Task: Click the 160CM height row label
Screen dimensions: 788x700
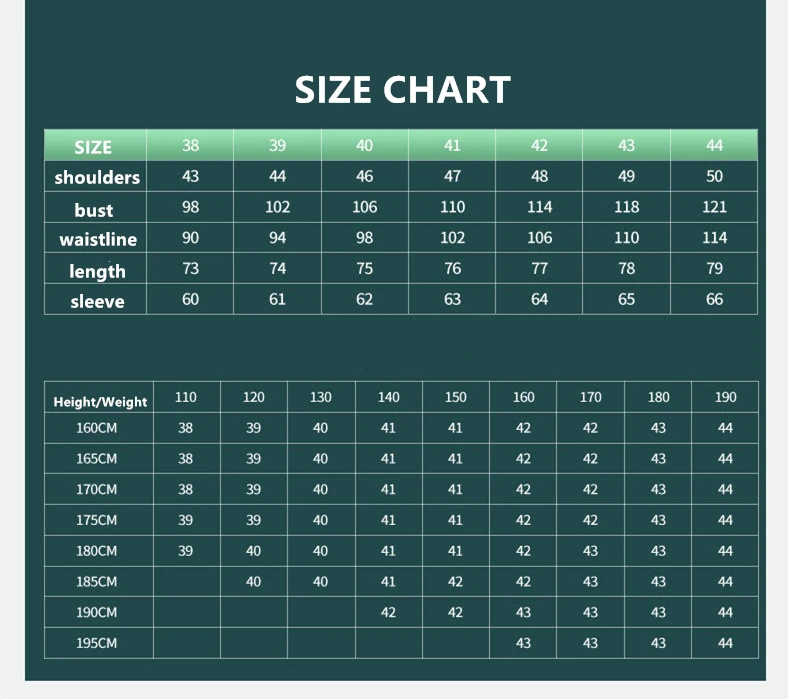Action: pyautogui.click(x=97, y=428)
